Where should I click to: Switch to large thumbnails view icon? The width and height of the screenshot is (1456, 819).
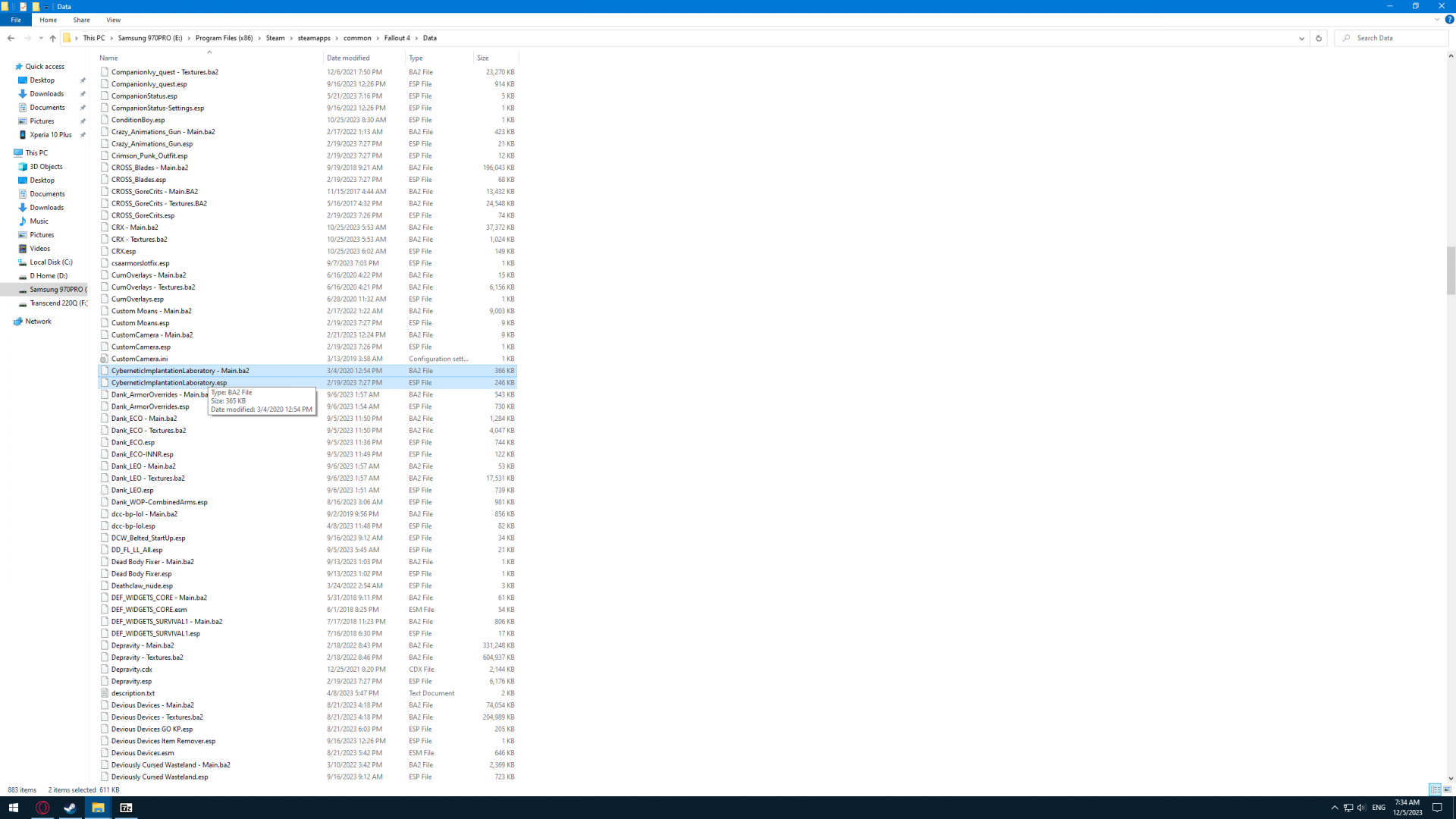pos(1447,789)
